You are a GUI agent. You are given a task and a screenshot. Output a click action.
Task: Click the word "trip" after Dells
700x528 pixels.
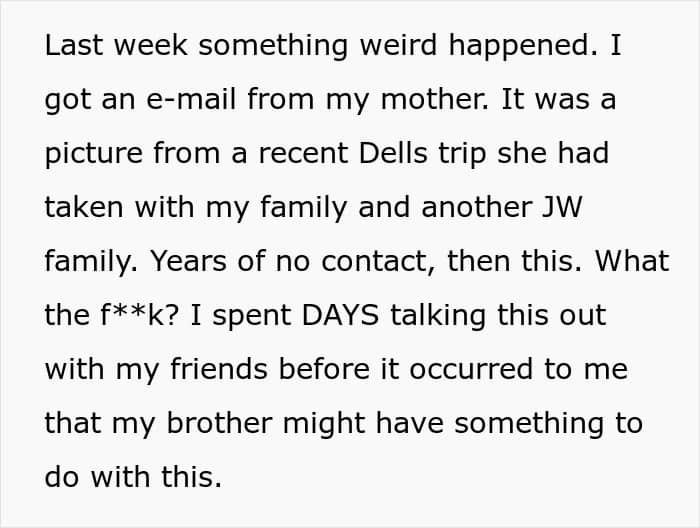click(462, 153)
